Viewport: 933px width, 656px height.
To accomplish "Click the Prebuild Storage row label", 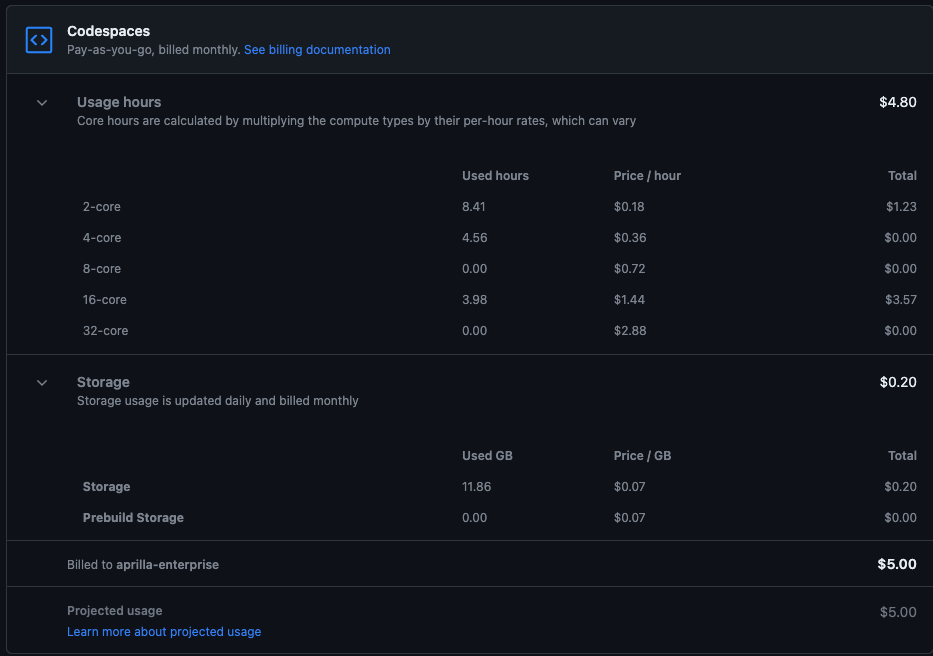I will coord(133,518).
